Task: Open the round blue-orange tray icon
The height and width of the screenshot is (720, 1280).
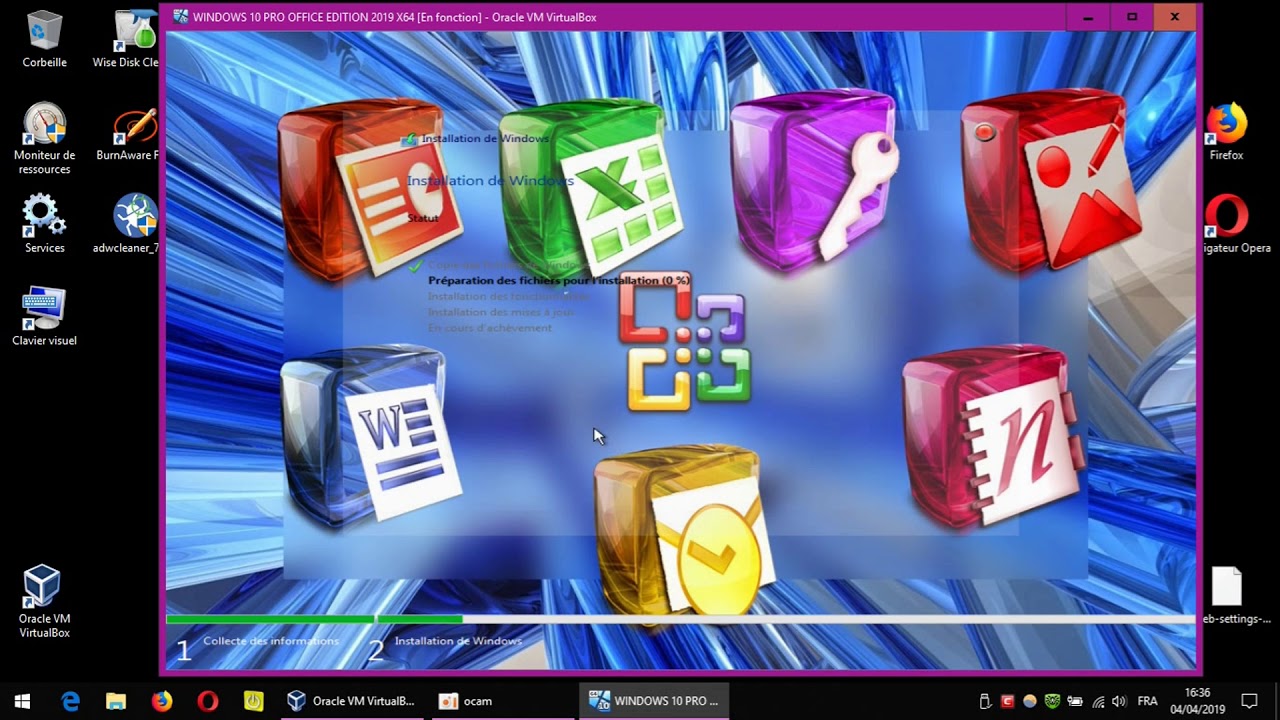Action: [x=1030, y=701]
